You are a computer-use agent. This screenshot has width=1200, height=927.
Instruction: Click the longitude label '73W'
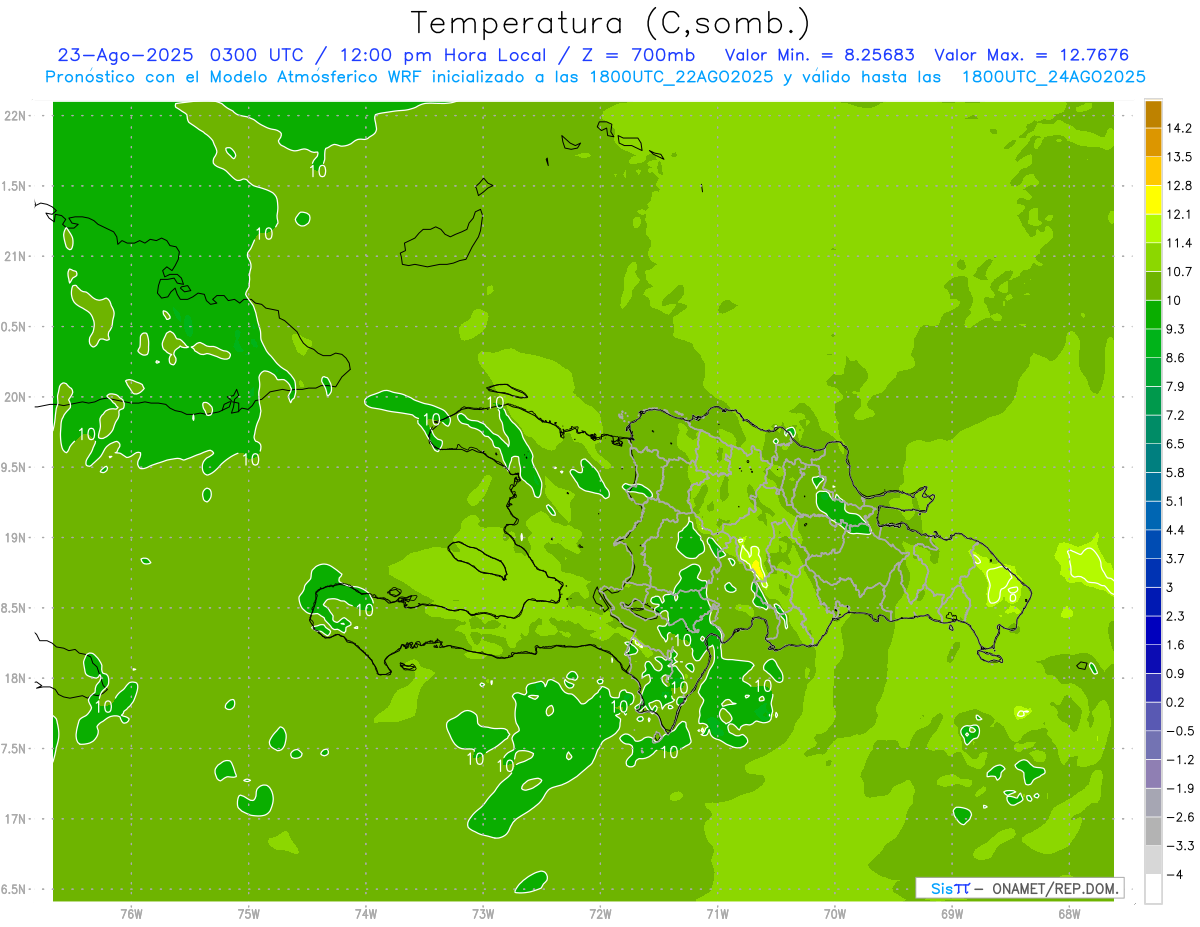(x=483, y=914)
